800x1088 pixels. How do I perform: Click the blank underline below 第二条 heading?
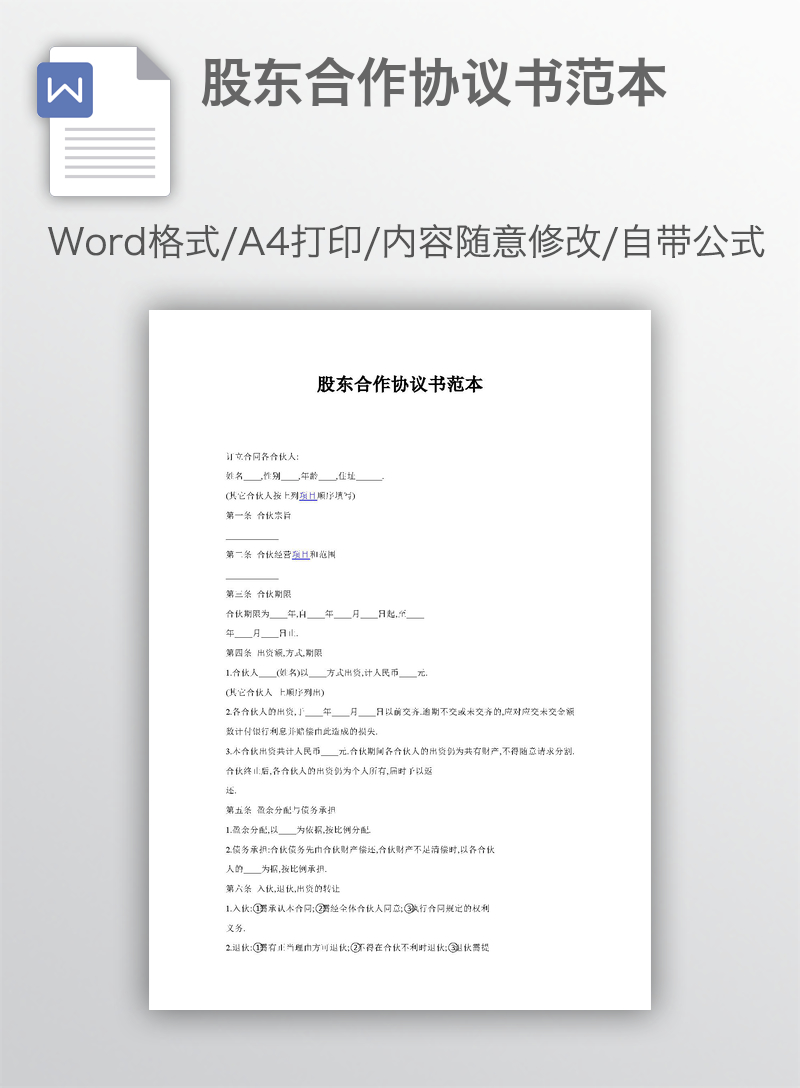pos(252,577)
